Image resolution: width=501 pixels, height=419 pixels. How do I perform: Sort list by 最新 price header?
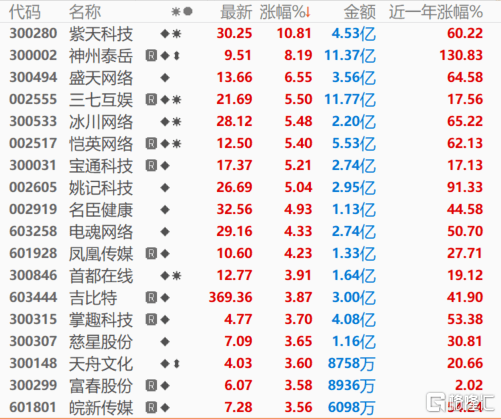236,12
